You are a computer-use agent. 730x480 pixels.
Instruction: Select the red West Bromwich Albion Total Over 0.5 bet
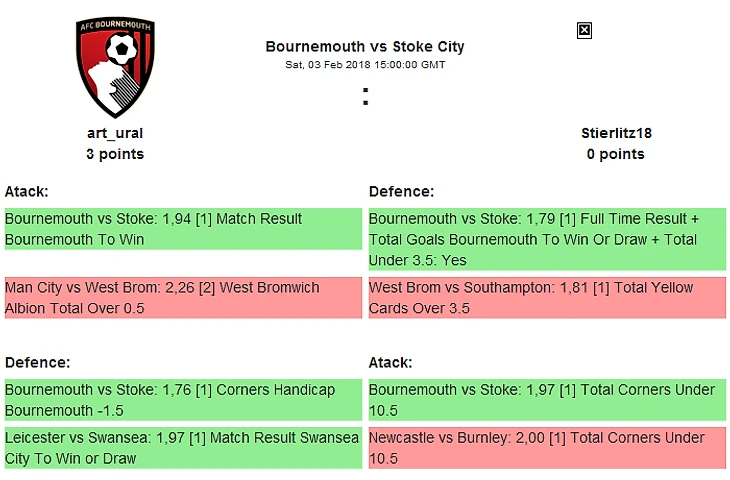click(x=182, y=298)
